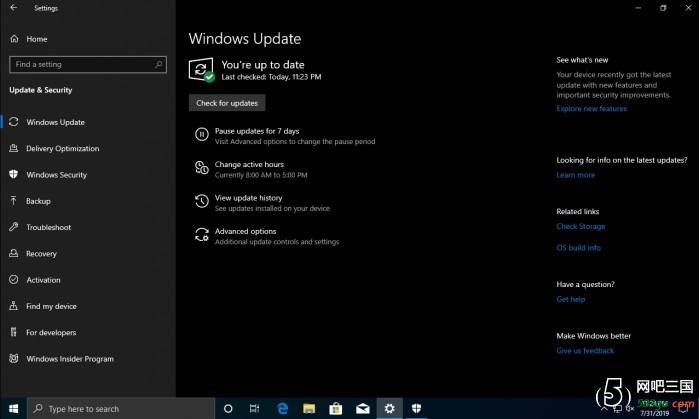Click the taskbar Type here to search box

[x=121, y=408]
